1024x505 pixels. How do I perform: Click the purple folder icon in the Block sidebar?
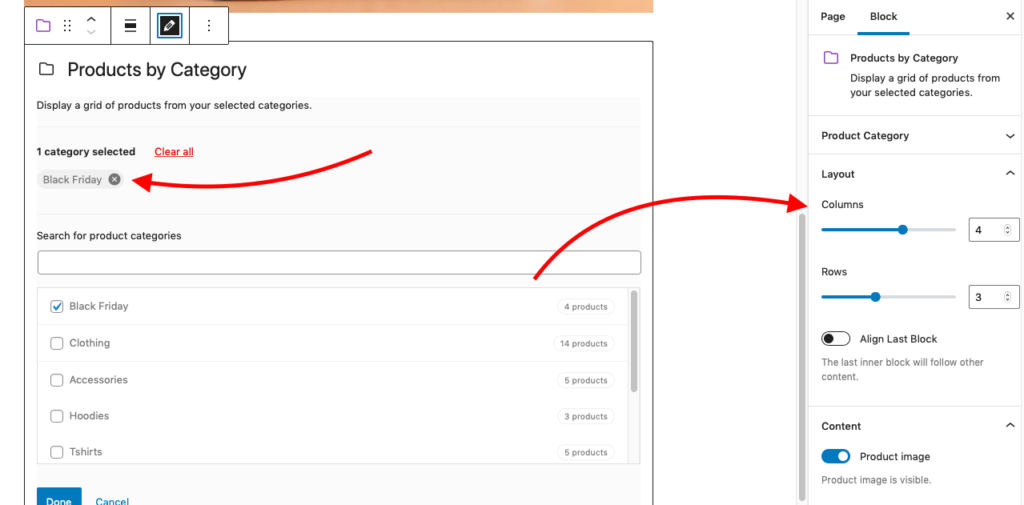[x=831, y=58]
